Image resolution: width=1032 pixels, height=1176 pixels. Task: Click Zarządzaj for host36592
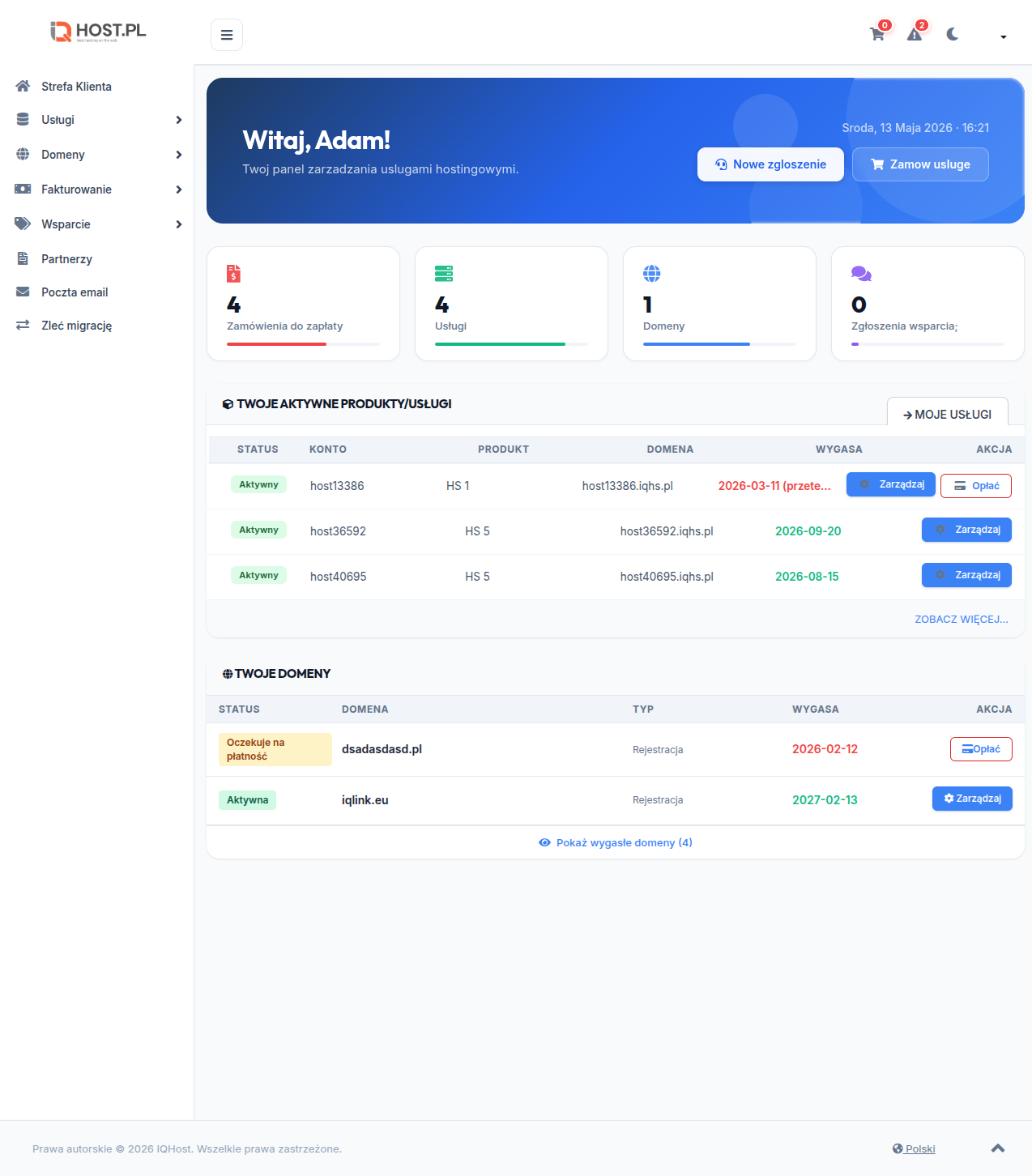[966, 530]
